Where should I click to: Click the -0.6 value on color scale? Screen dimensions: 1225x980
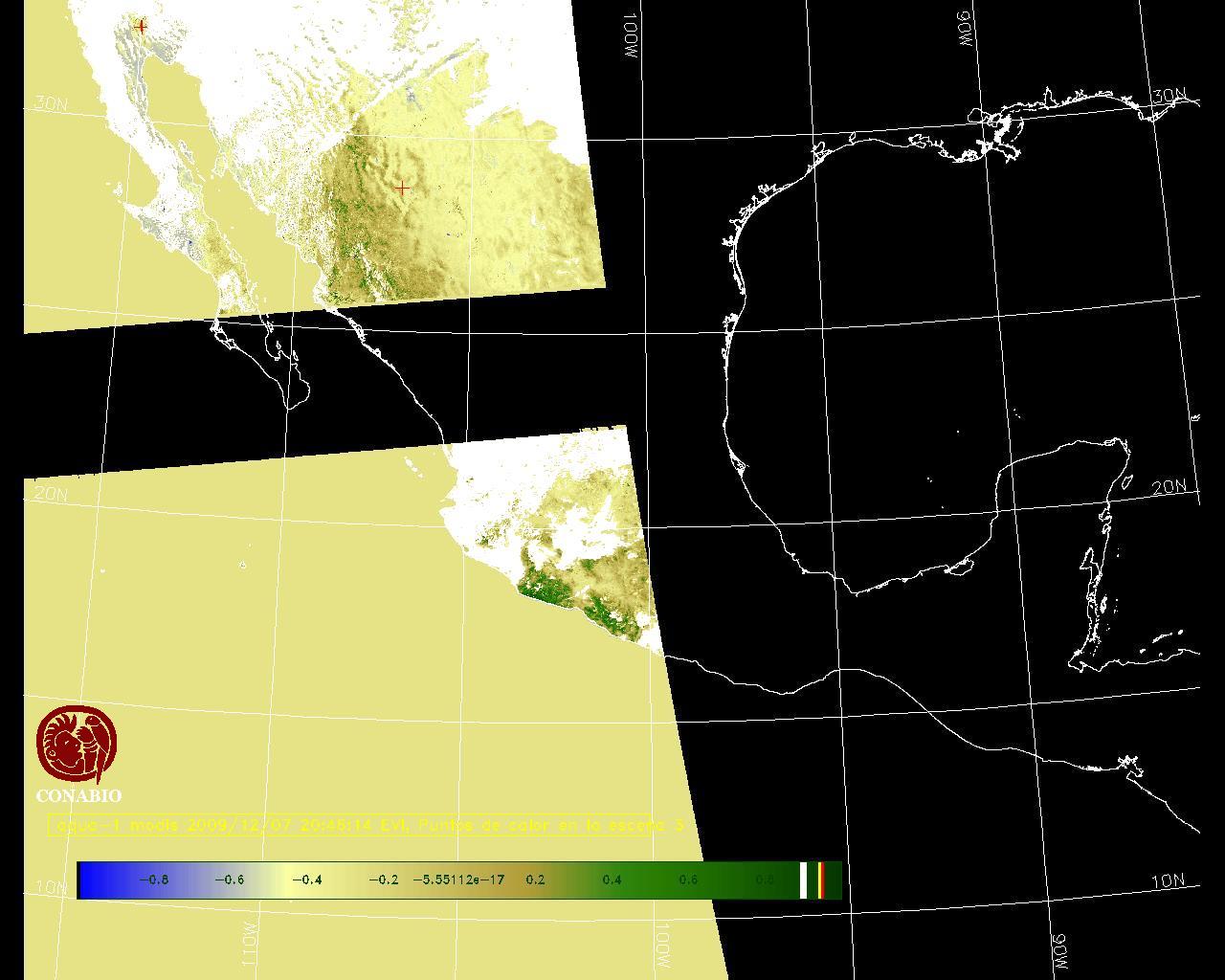[230, 880]
